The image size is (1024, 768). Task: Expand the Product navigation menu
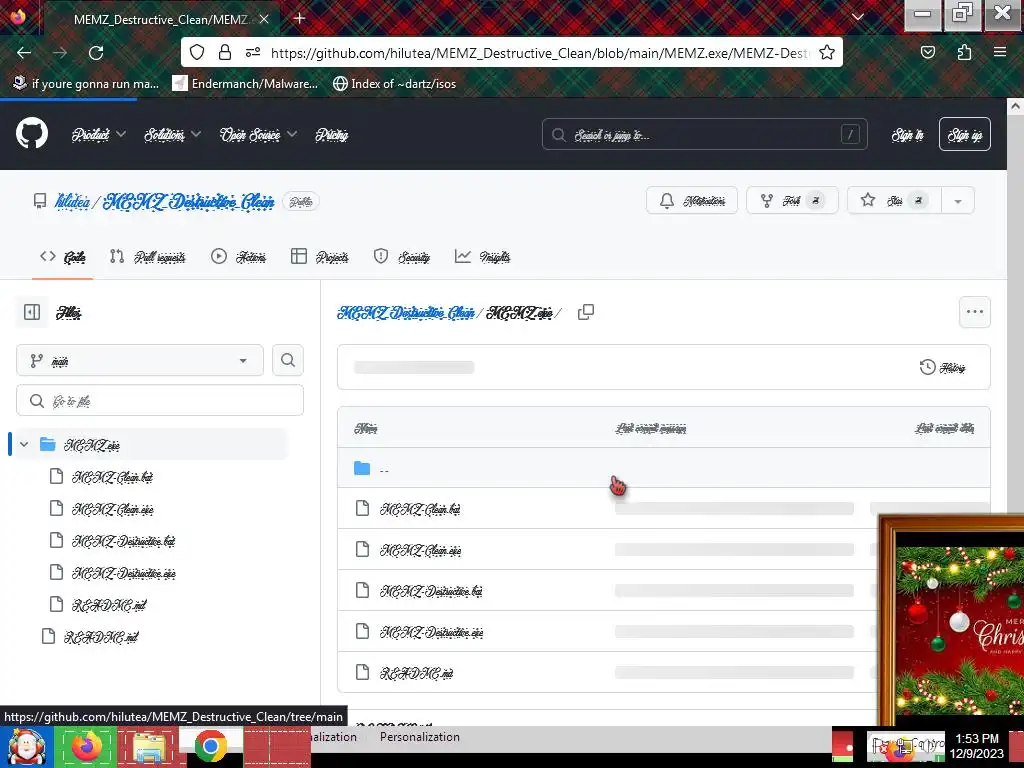(x=99, y=135)
